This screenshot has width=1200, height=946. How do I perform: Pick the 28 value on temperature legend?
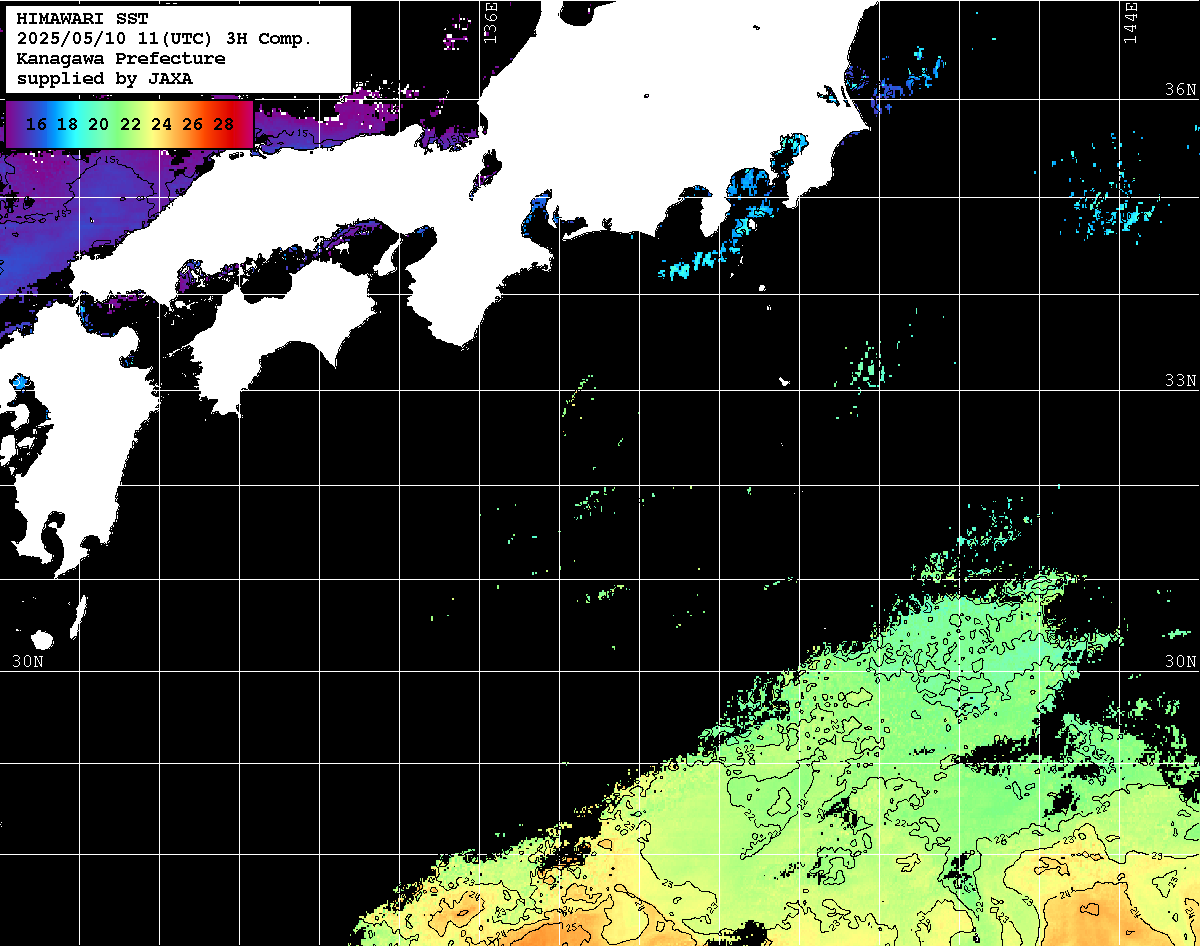(224, 125)
